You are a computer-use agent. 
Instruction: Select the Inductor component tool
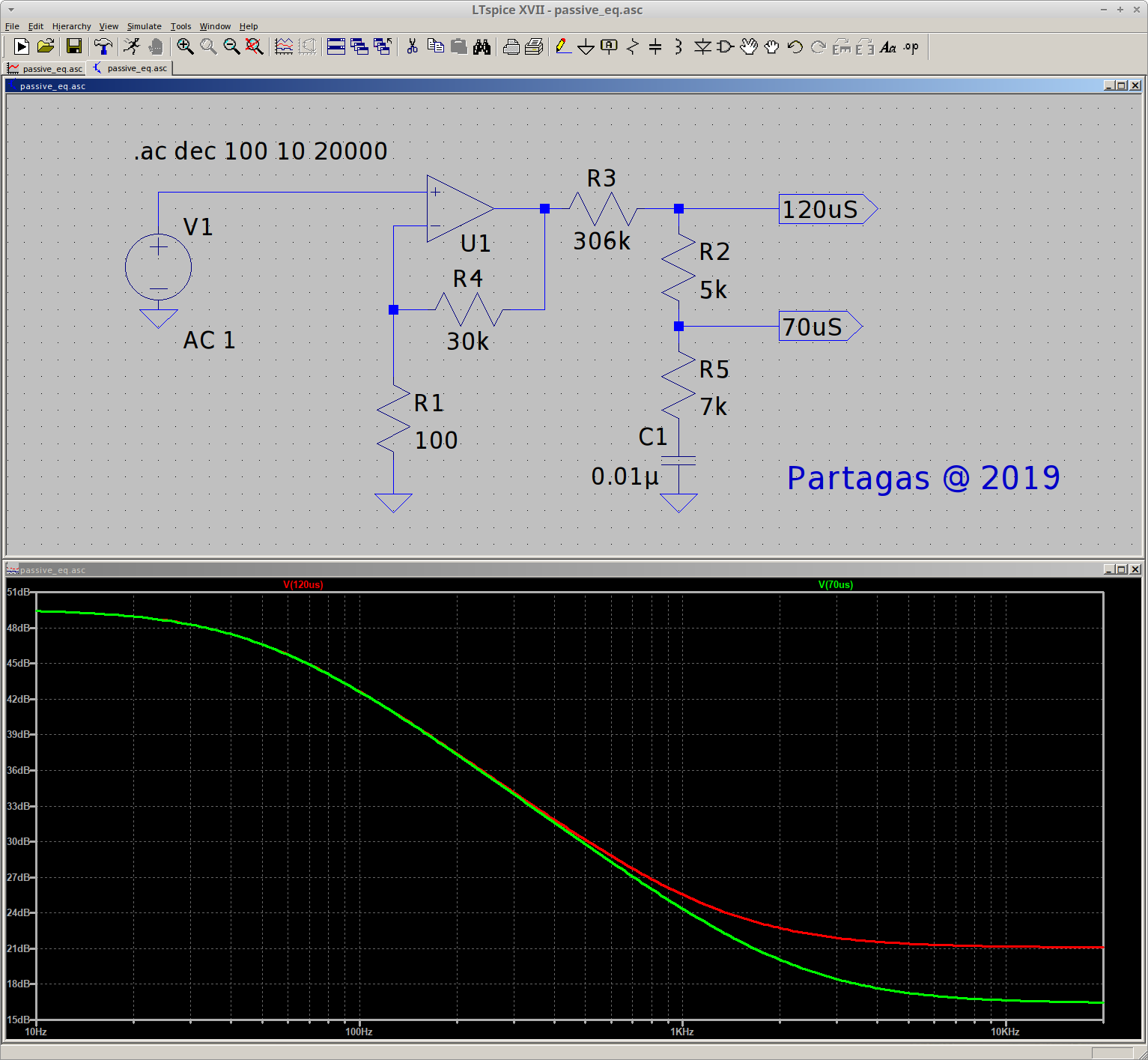[x=678, y=47]
